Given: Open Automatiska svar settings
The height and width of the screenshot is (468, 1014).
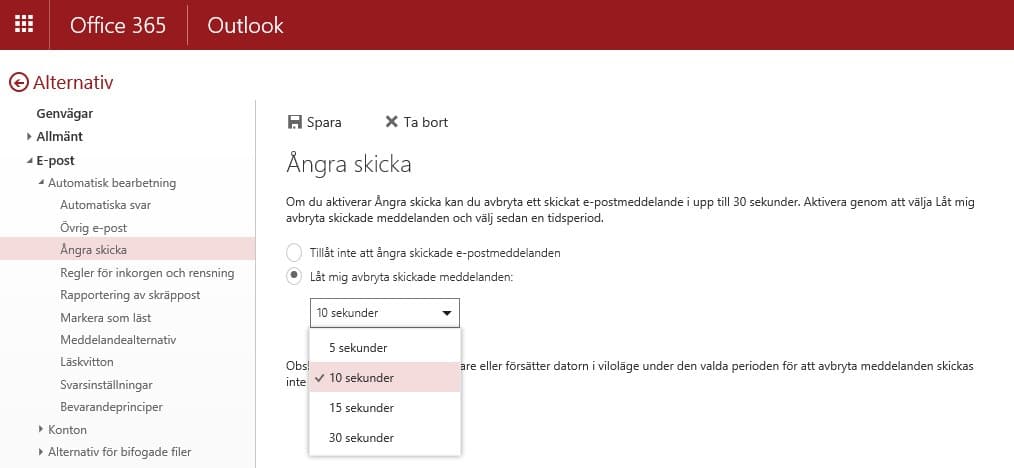Looking at the screenshot, I should click(105, 205).
